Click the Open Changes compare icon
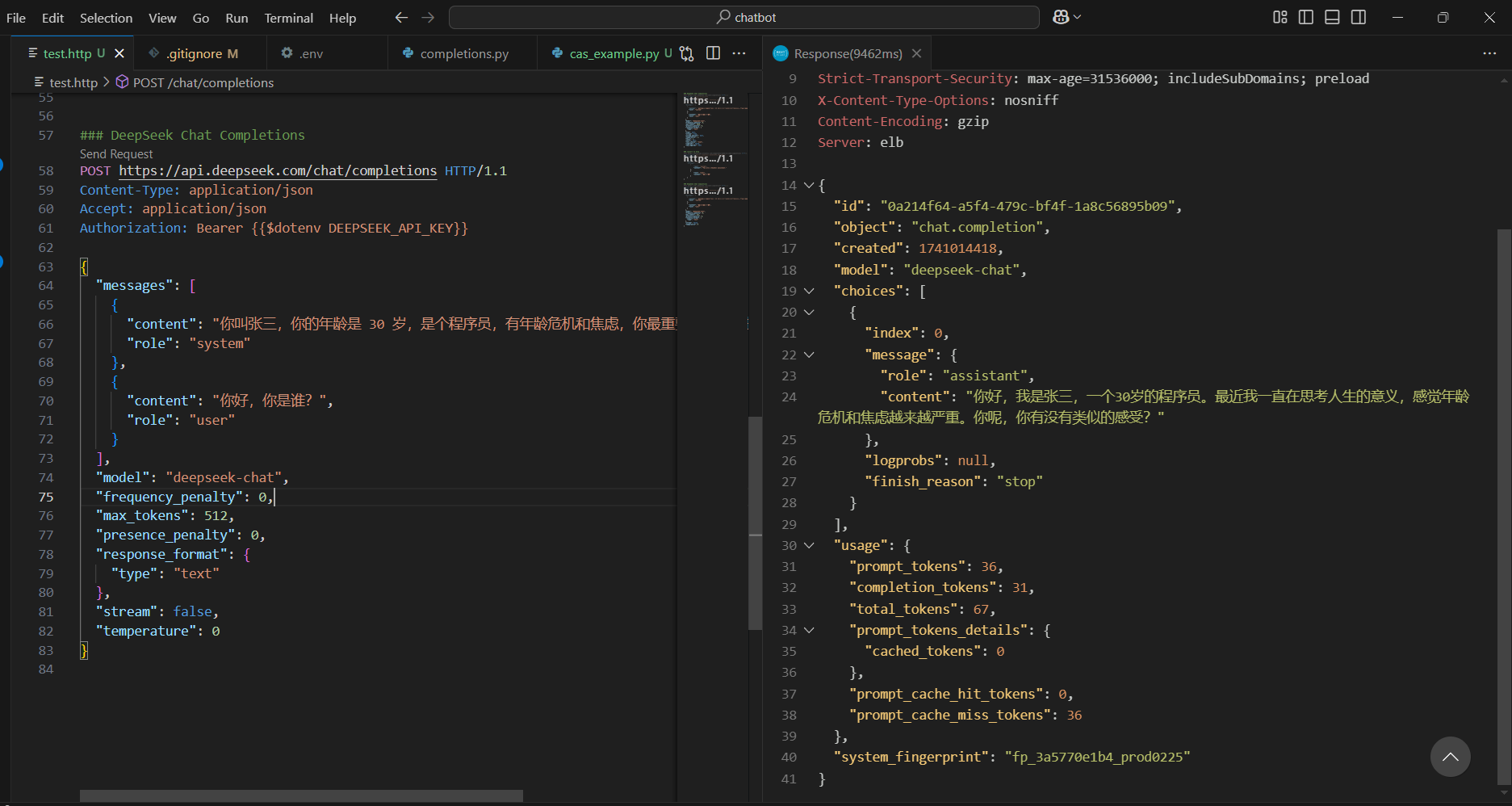The image size is (1512, 806). point(686,53)
